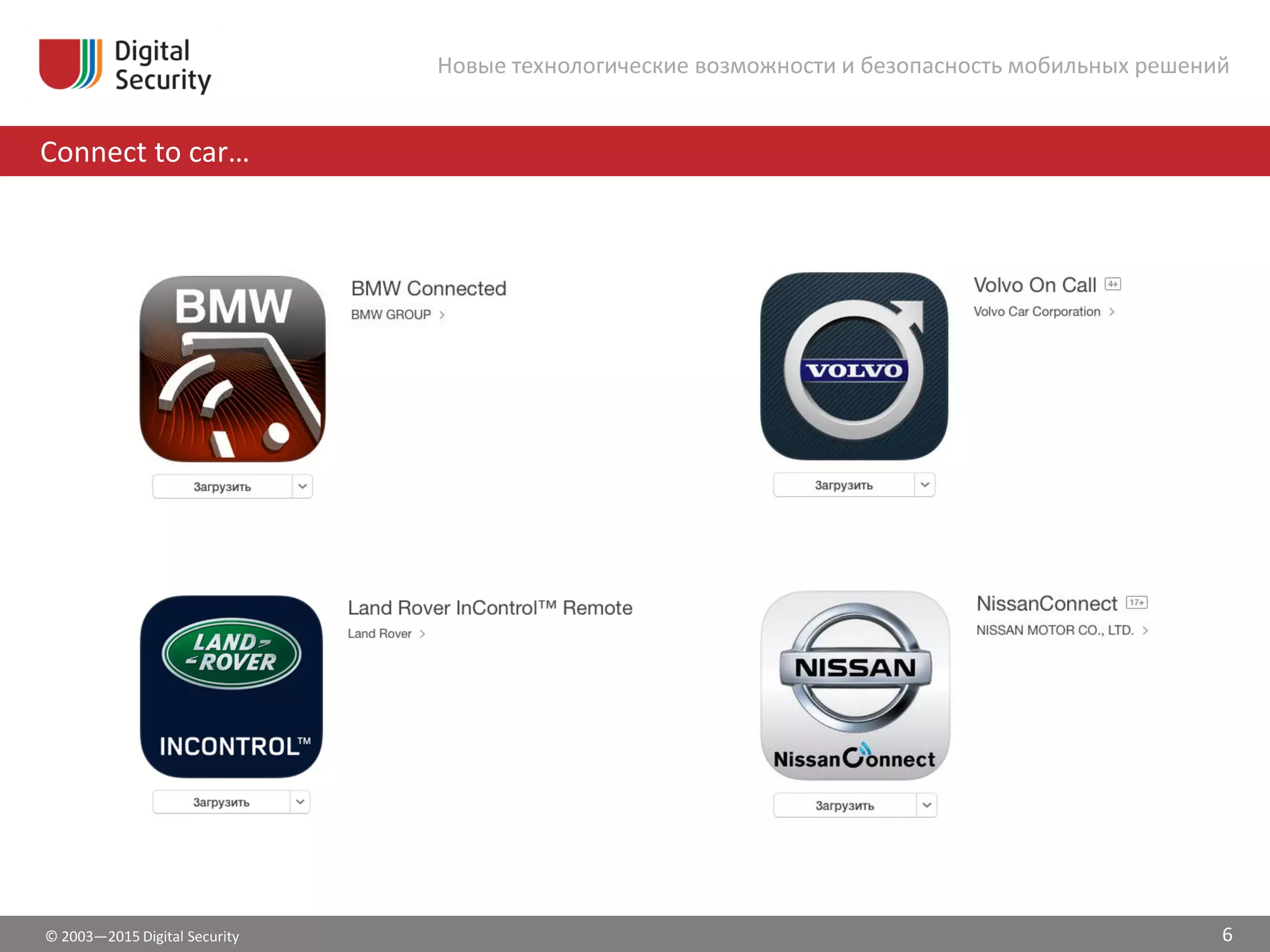Screen dimensions: 1270x952
Task: Click the © 2003—2015 Digital Security footer
Action: (x=142, y=936)
